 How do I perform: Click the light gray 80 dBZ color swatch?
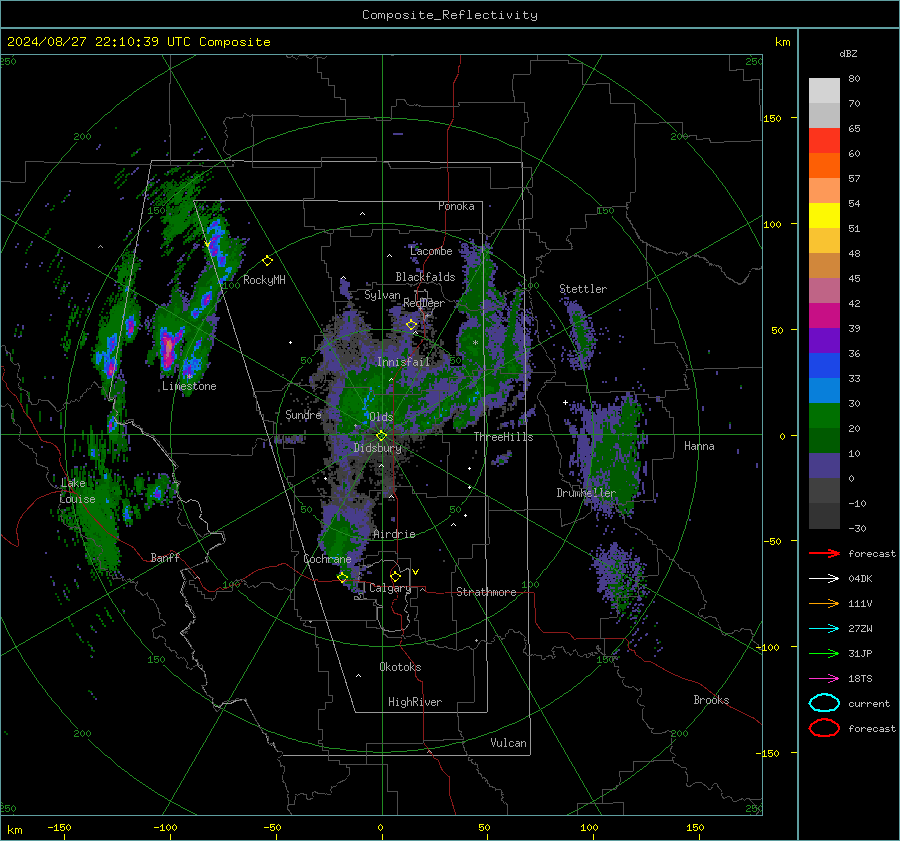pyautogui.click(x=824, y=90)
